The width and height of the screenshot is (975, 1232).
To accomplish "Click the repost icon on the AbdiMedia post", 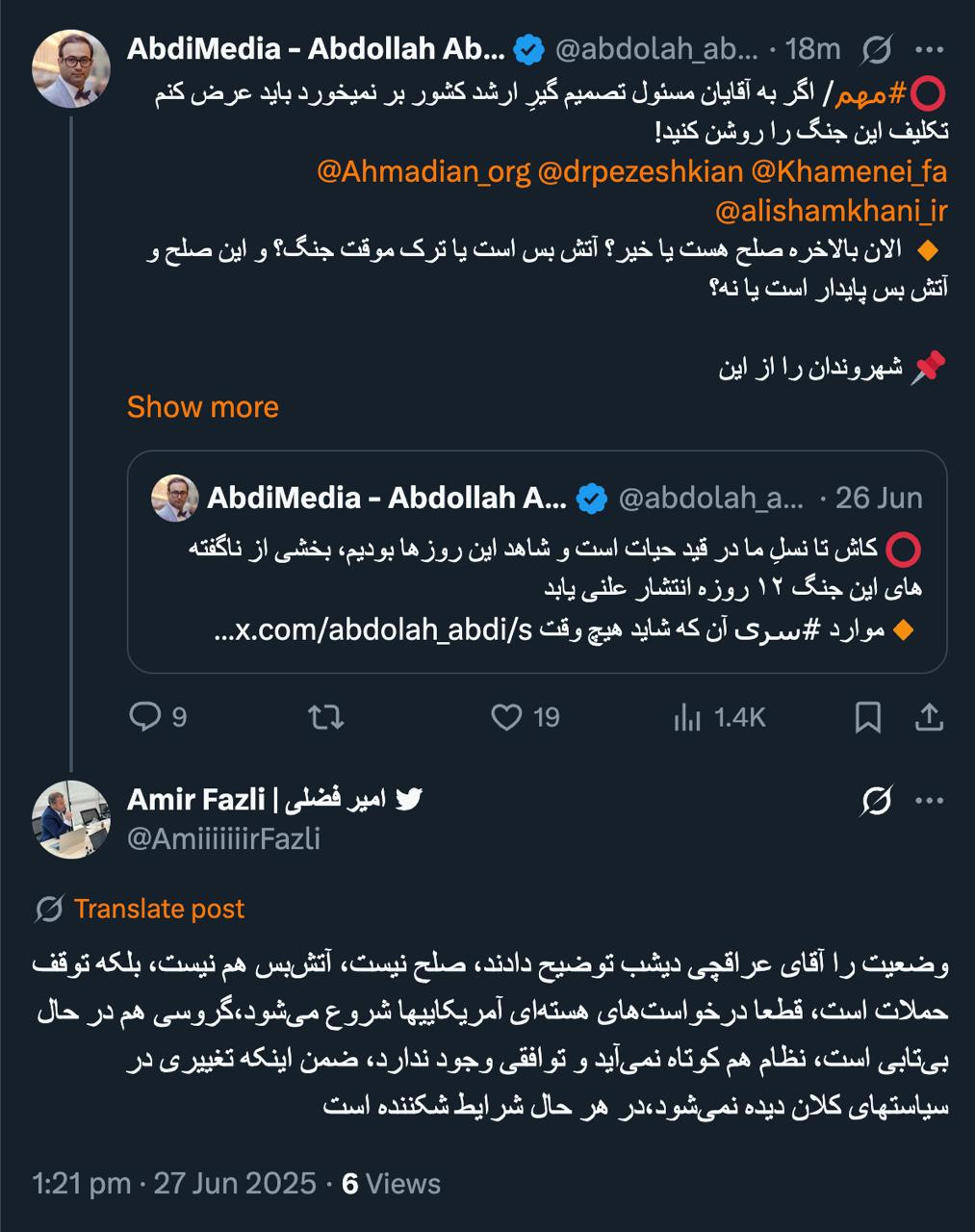I will tap(325, 717).
